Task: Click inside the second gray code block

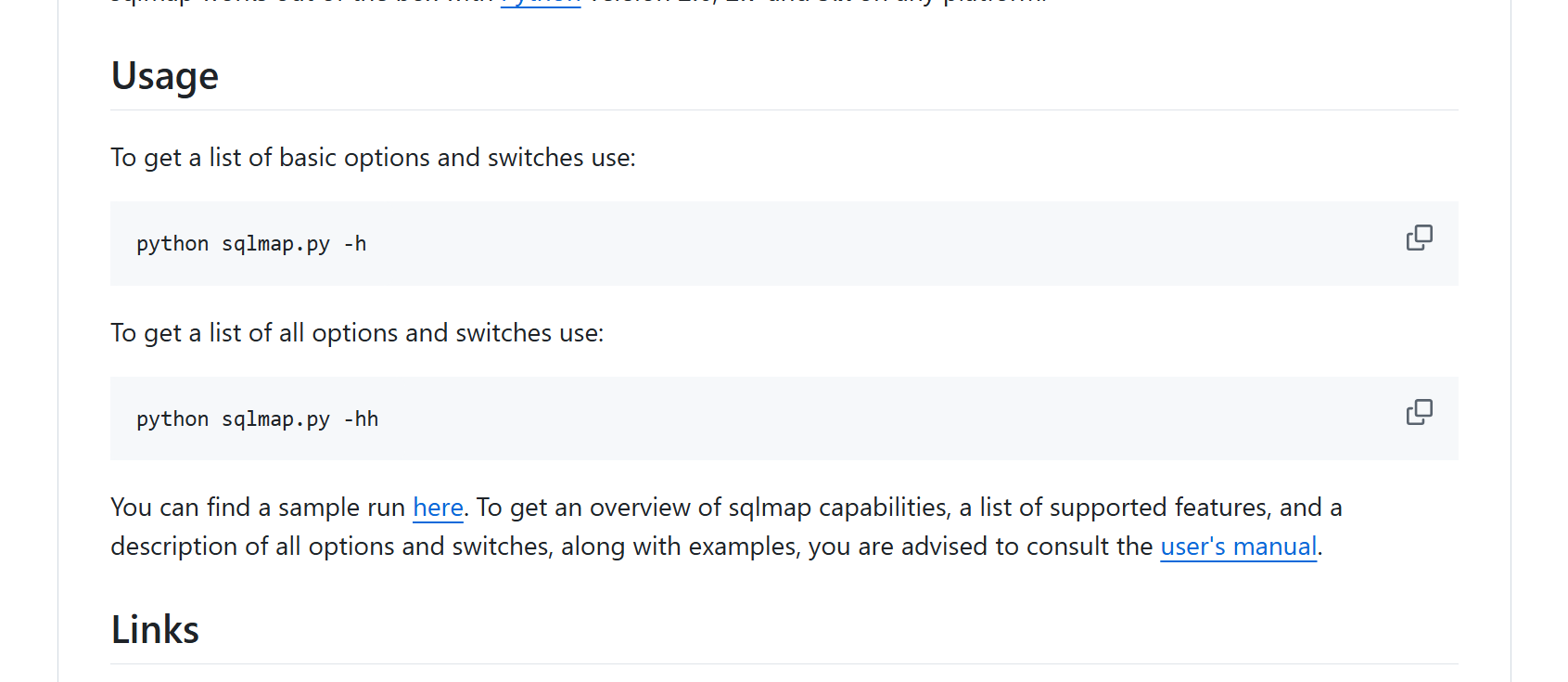Action: [649, 418]
